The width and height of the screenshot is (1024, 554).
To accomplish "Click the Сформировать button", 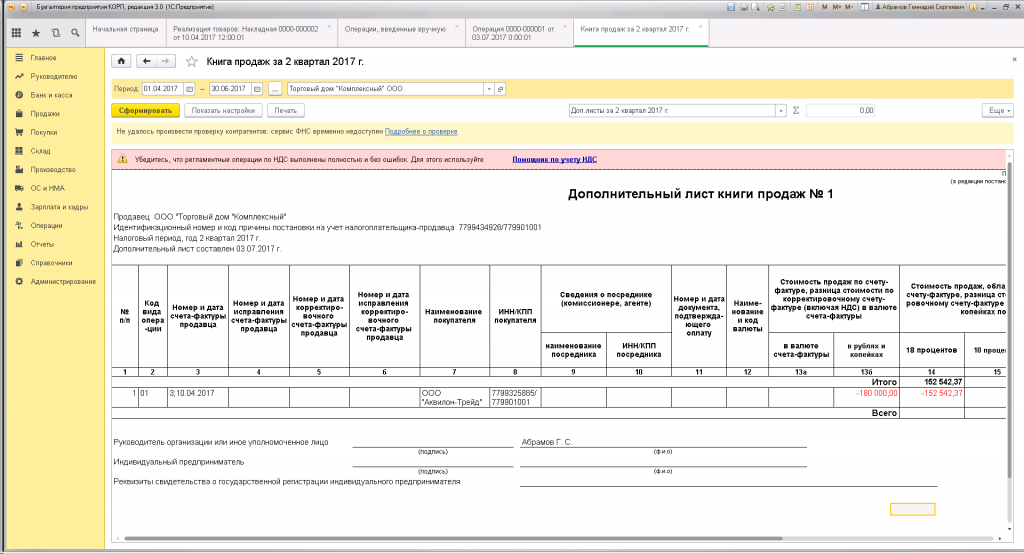I will point(145,110).
